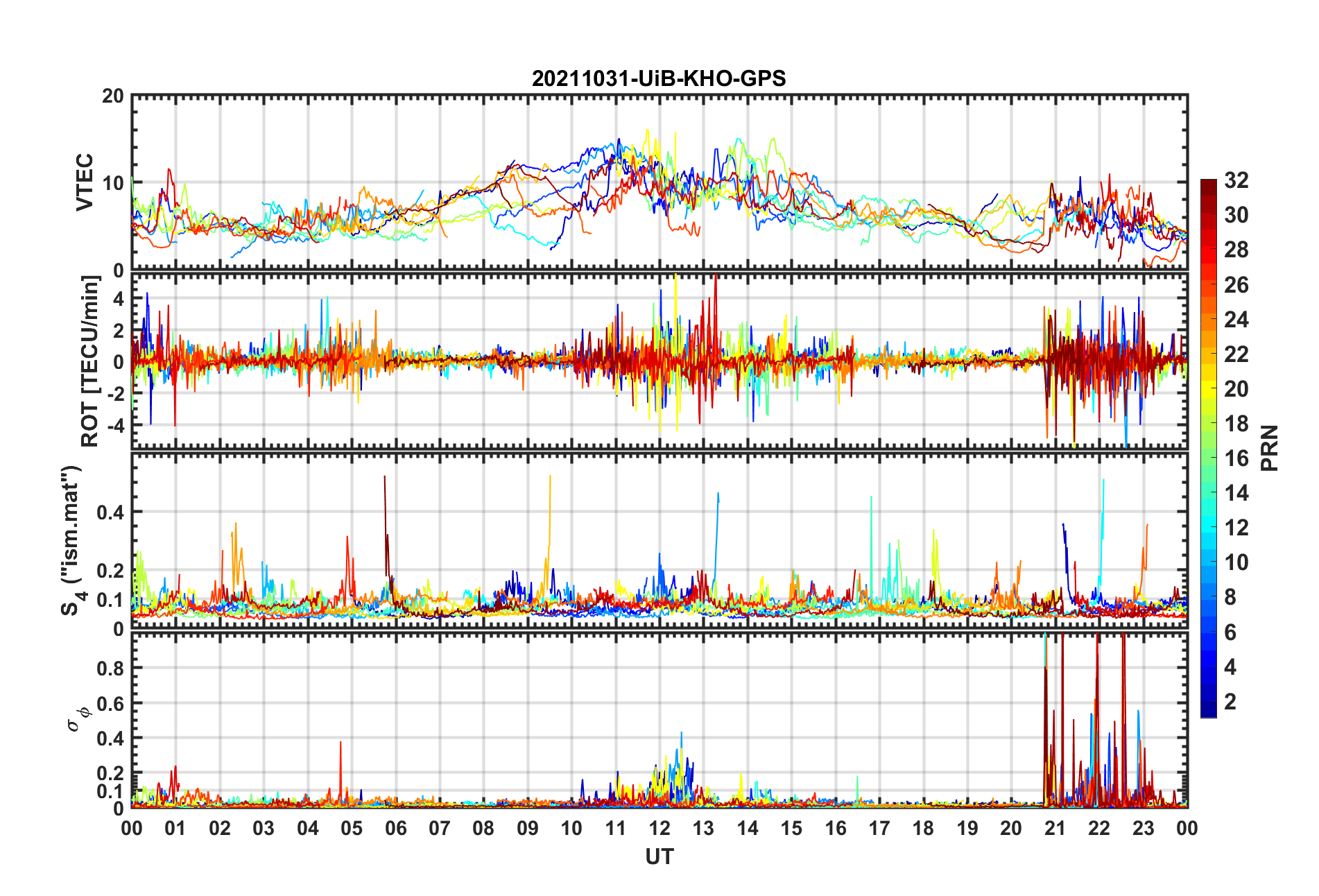Select UT axis tick "09"

point(528,829)
